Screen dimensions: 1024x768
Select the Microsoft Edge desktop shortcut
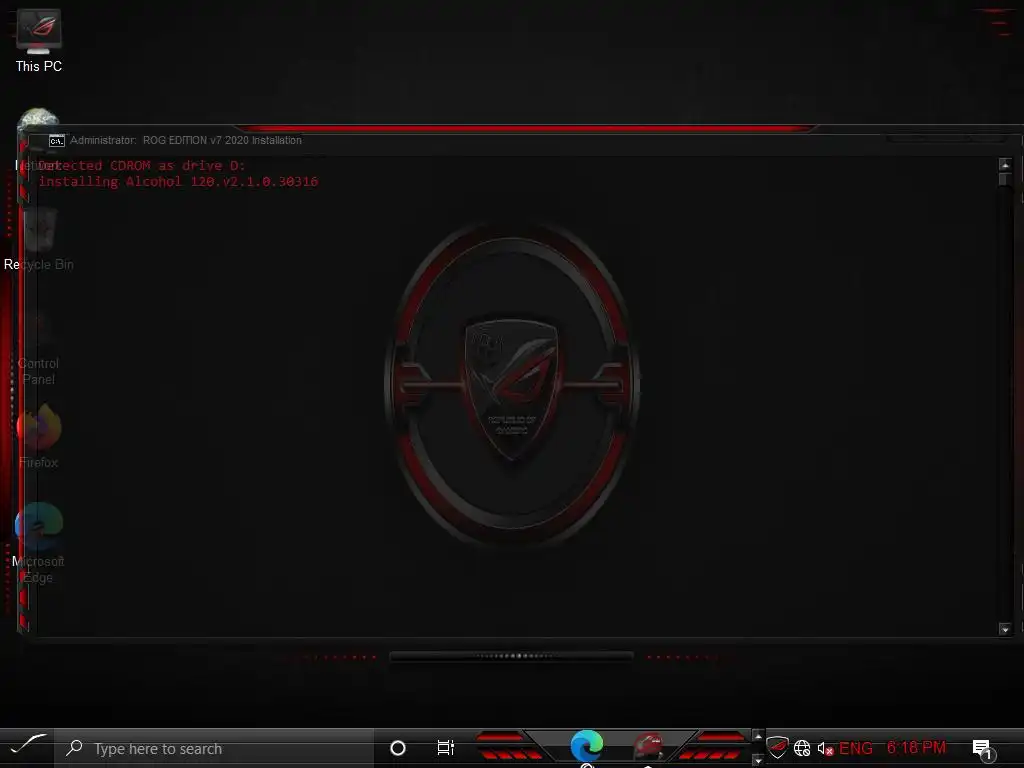click(39, 543)
